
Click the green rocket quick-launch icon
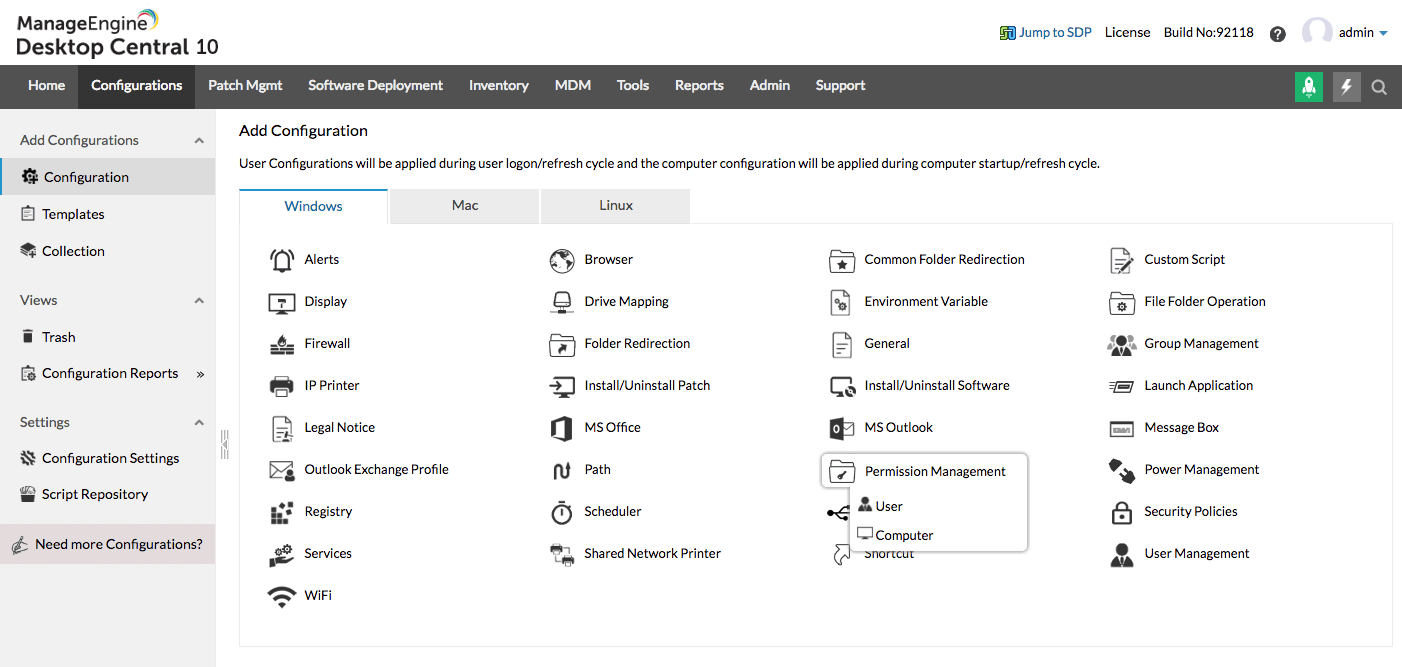(1308, 87)
